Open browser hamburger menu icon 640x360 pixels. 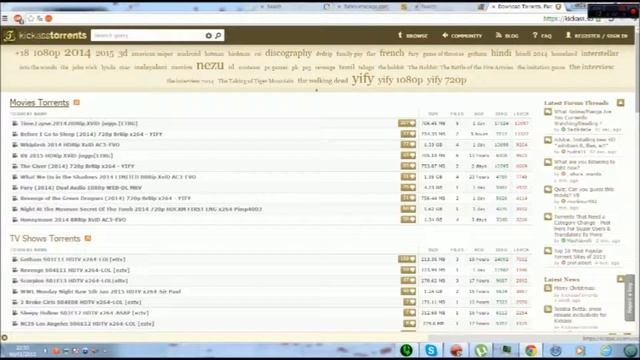5,18
